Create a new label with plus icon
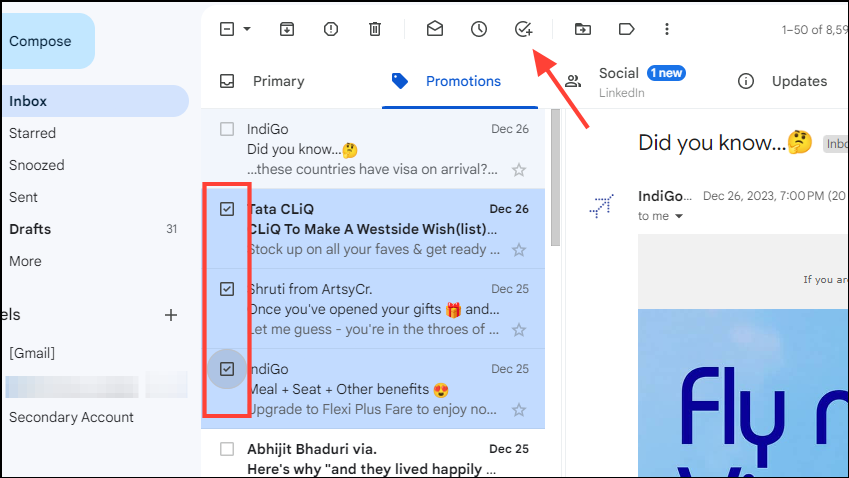Image resolution: width=849 pixels, height=478 pixels. point(171,315)
